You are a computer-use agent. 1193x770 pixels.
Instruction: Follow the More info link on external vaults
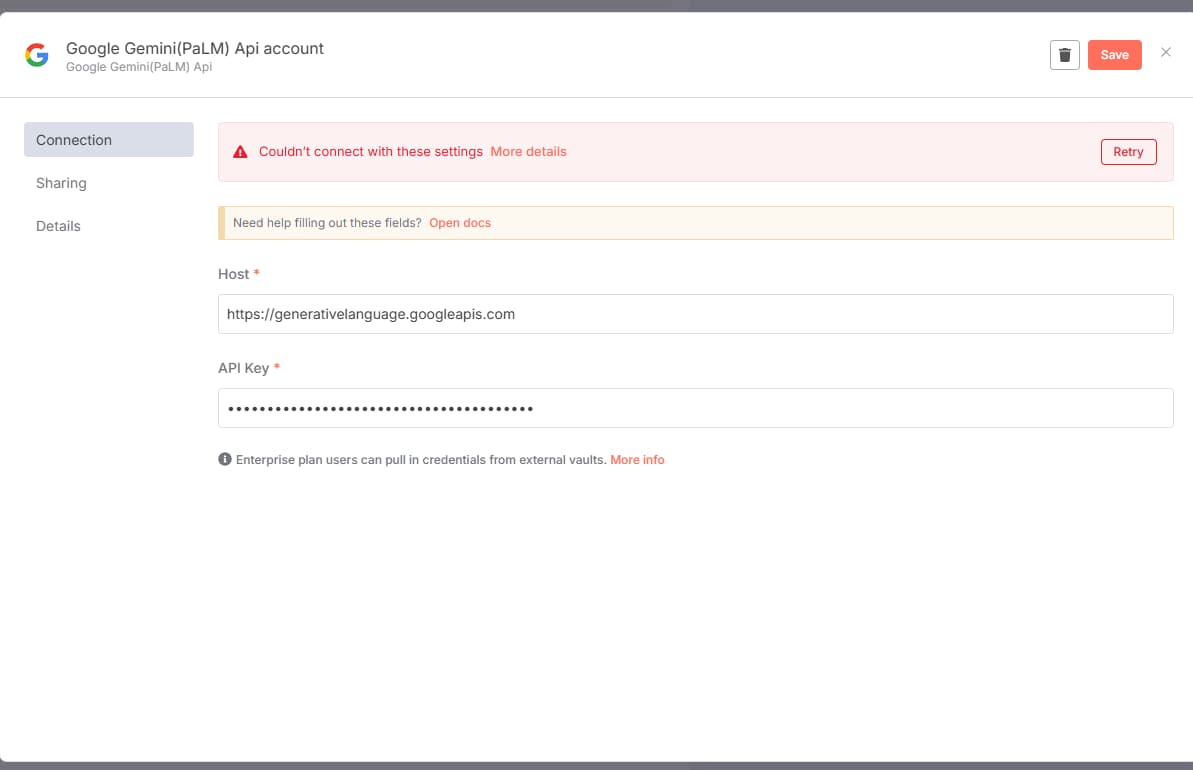[x=637, y=460]
